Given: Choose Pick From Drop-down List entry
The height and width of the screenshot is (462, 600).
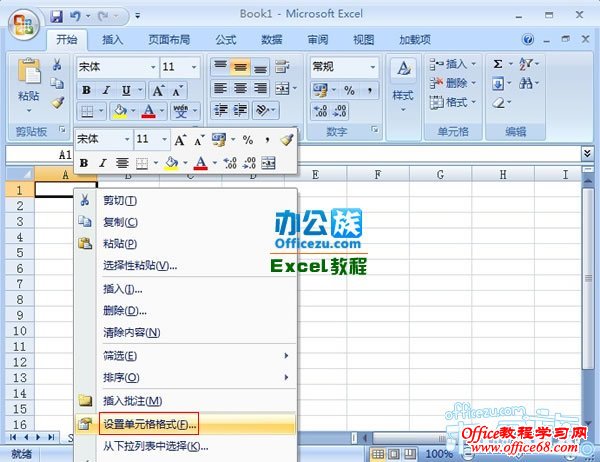Looking at the screenshot, I should coord(186,446).
